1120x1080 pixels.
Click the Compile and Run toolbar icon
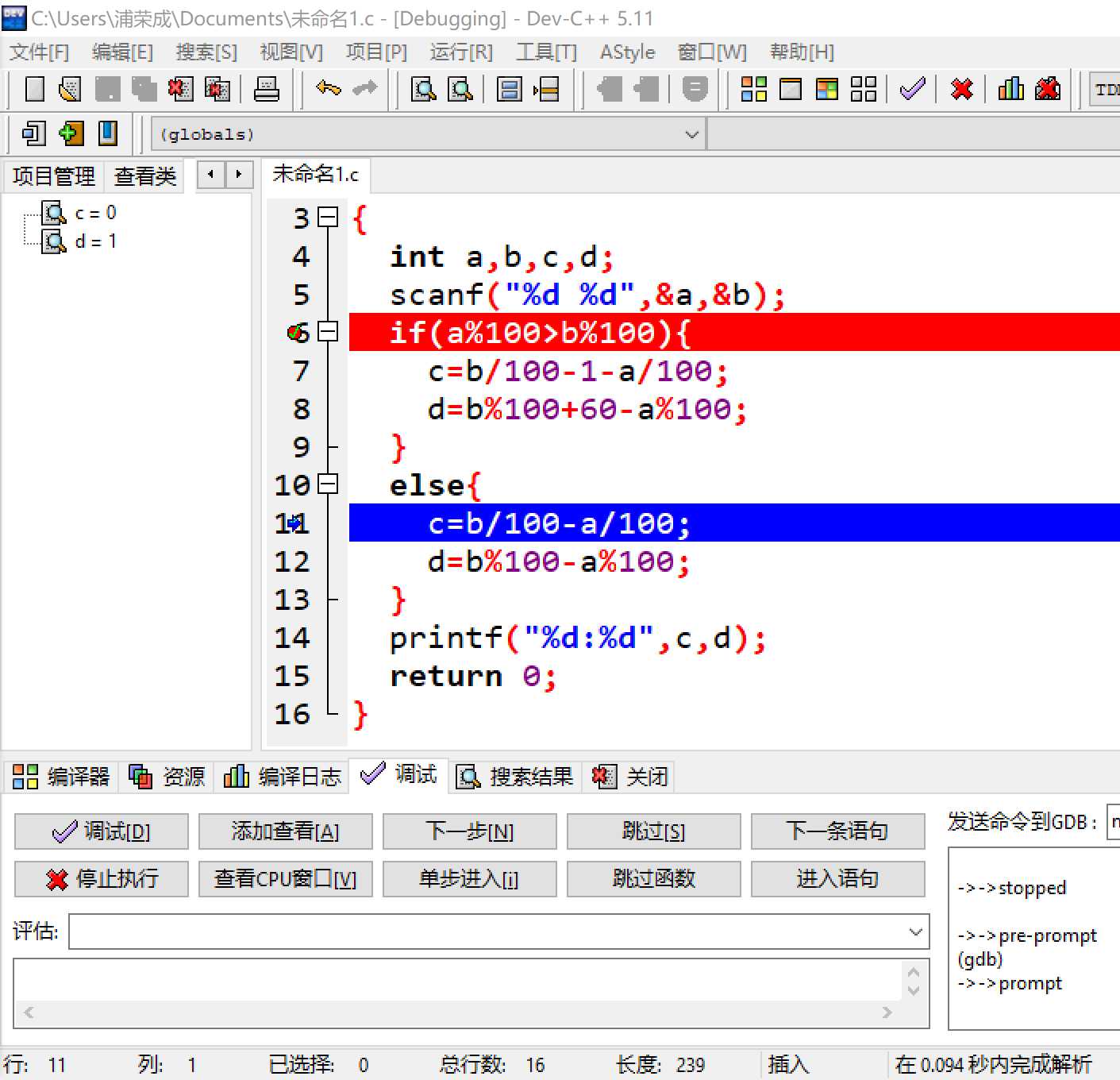tap(826, 89)
